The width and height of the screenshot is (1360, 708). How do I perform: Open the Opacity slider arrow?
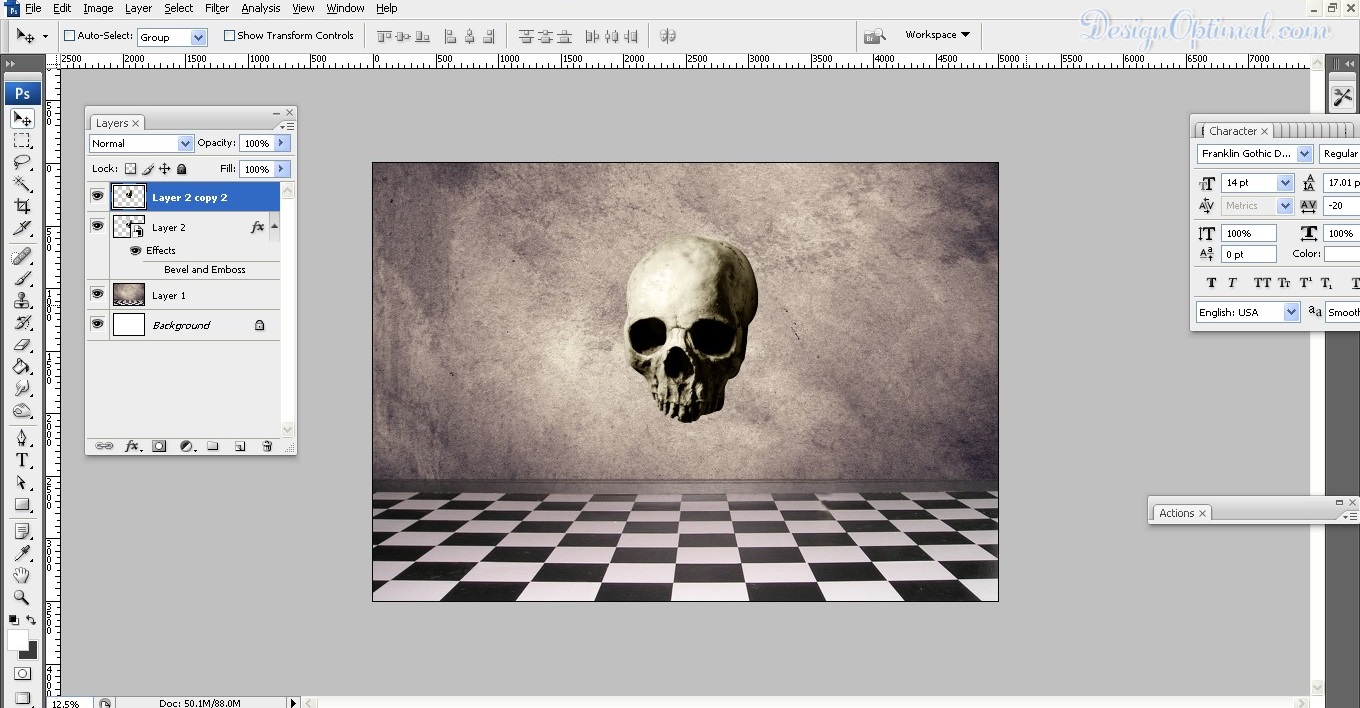[282, 143]
